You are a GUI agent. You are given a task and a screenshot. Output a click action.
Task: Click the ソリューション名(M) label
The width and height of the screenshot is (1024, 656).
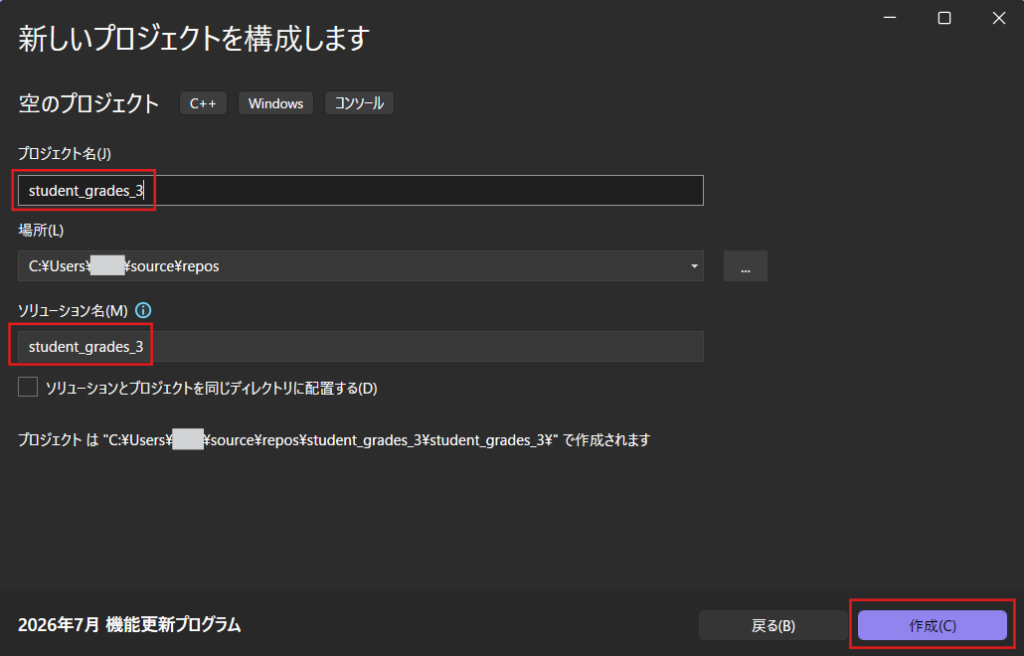[x=73, y=310]
